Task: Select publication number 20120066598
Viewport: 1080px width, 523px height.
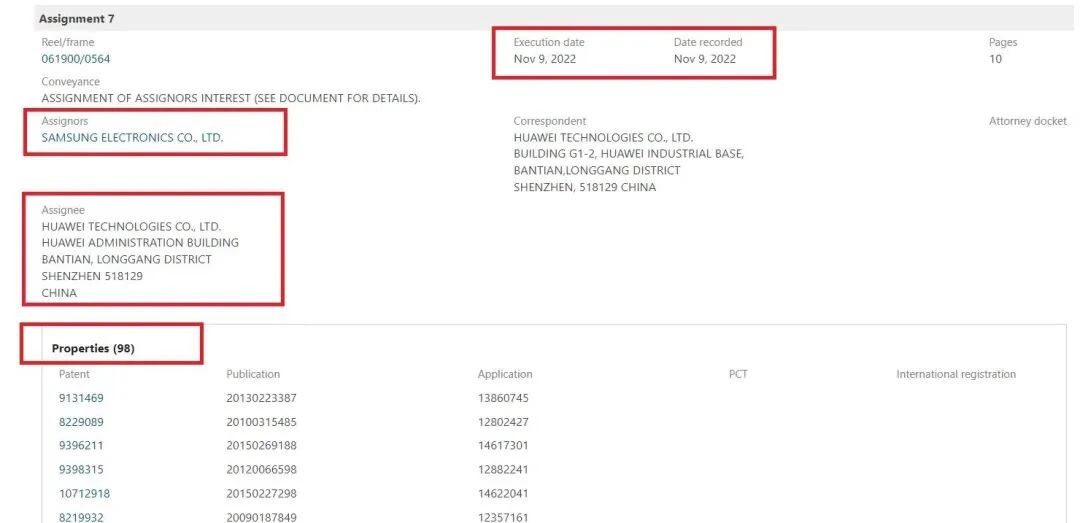Action: (261, 470)
